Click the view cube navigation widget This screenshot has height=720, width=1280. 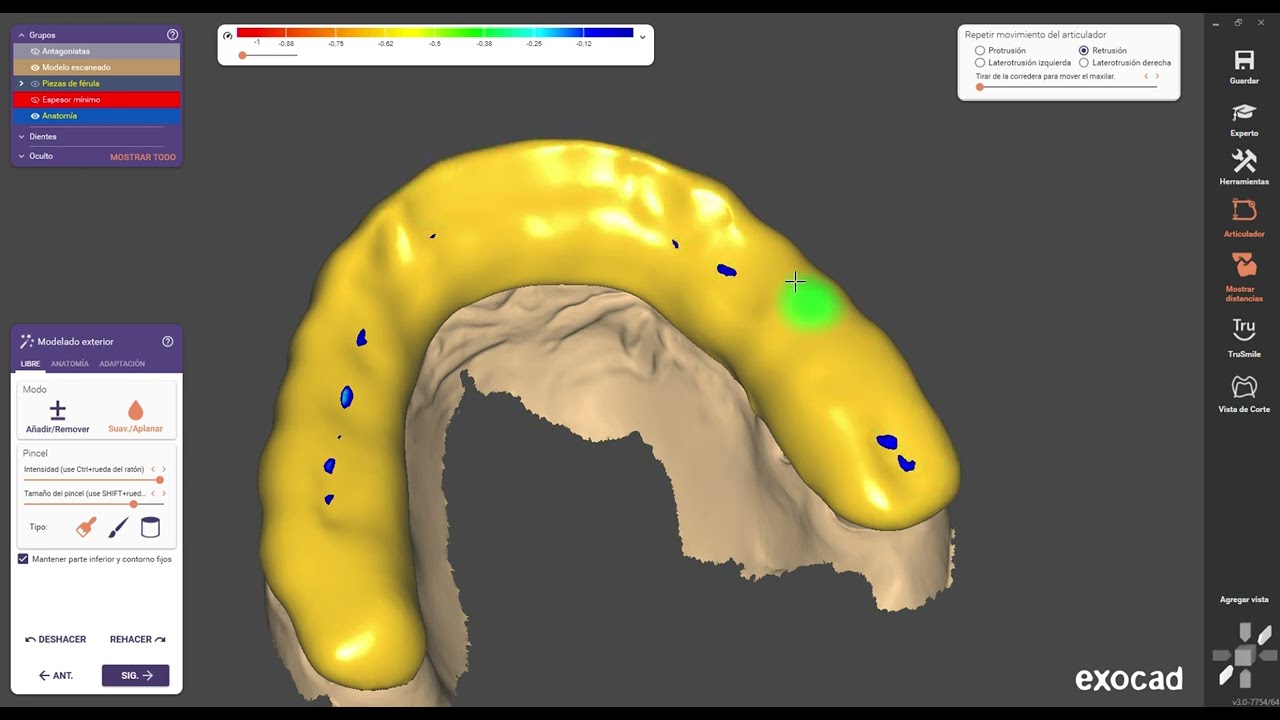[1245, 656]
